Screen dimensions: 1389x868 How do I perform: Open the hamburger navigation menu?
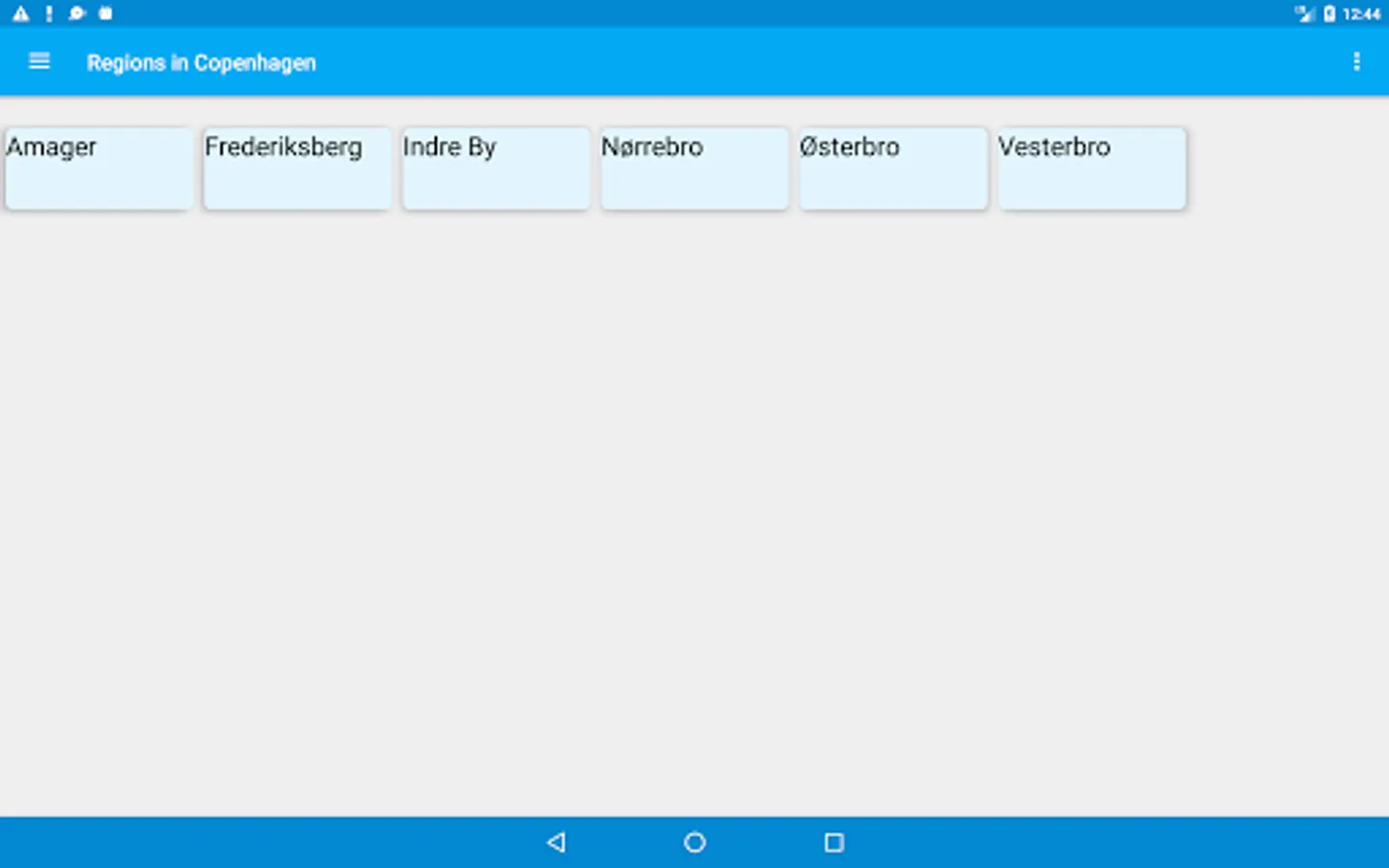click(x=40, y=62)
